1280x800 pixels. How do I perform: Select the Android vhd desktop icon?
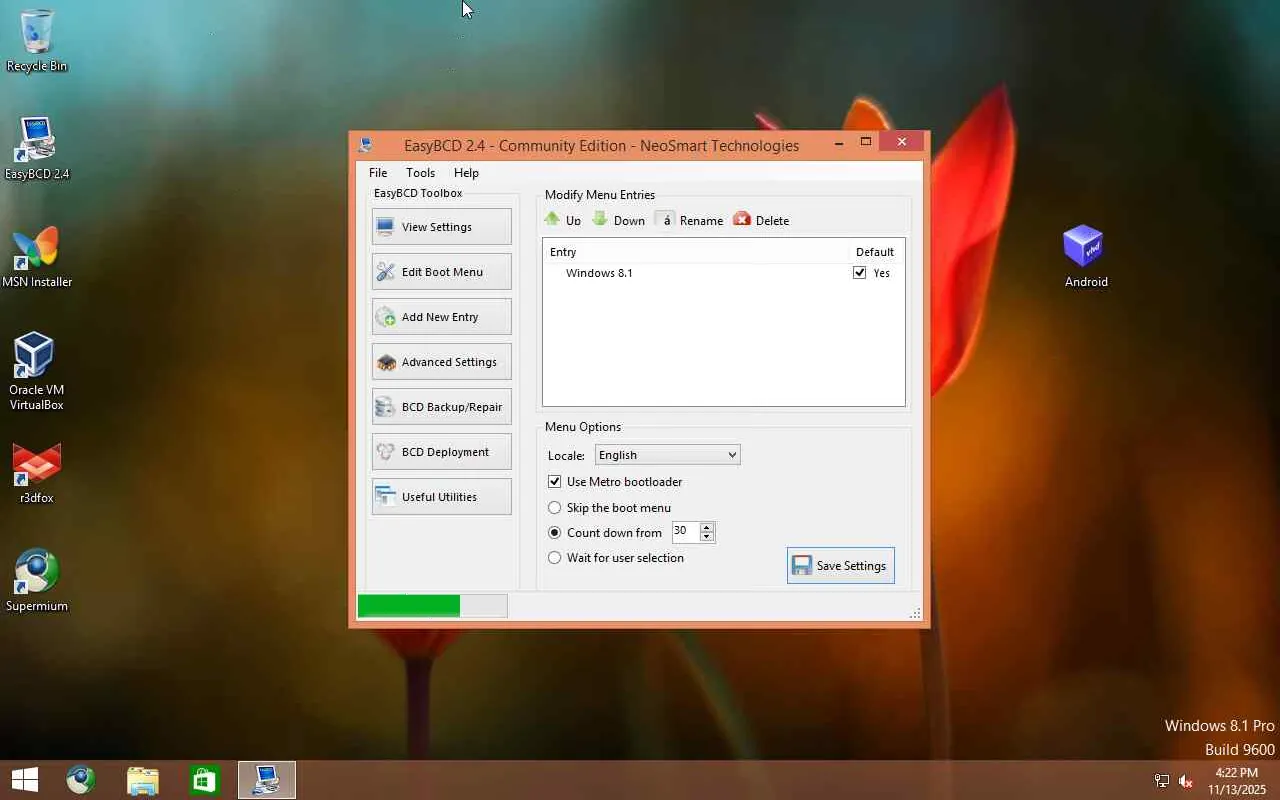[1086, 256]
